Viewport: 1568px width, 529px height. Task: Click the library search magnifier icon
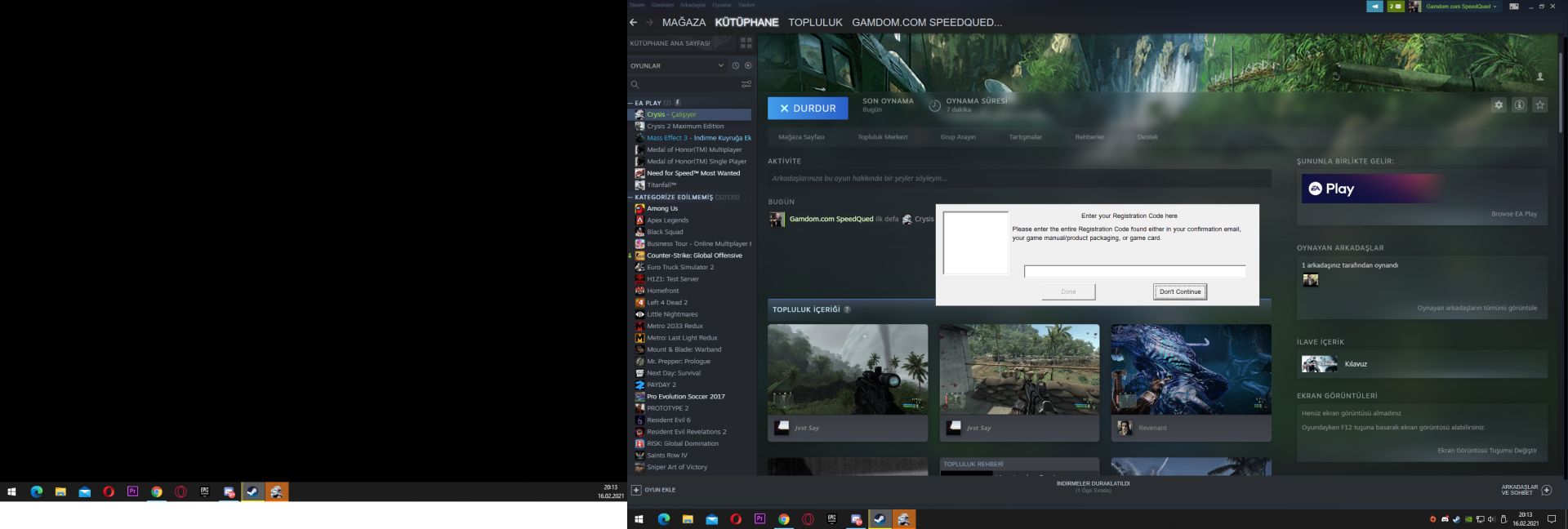pos(635,84)
